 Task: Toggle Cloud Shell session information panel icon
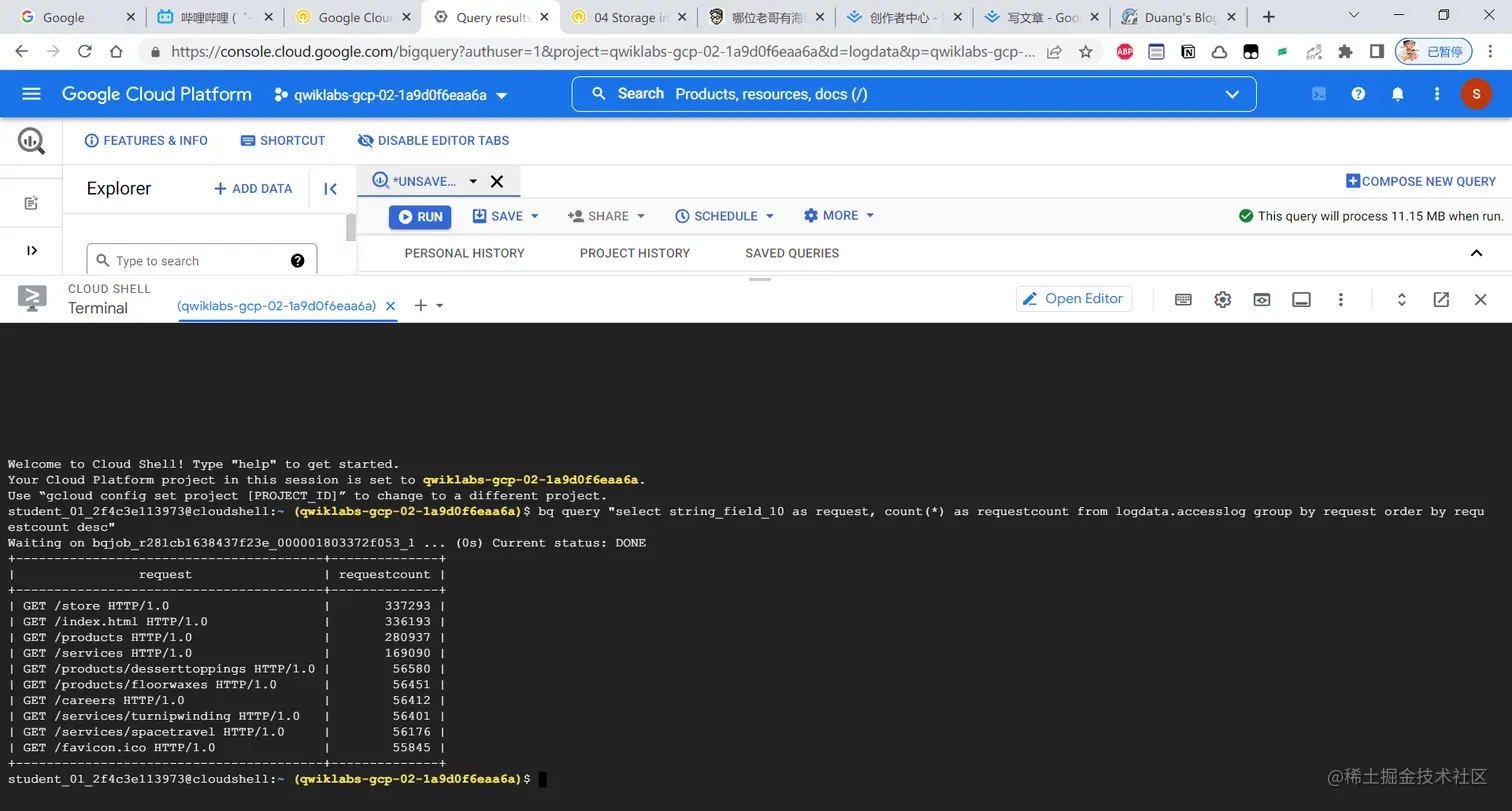pos(1301,299)
